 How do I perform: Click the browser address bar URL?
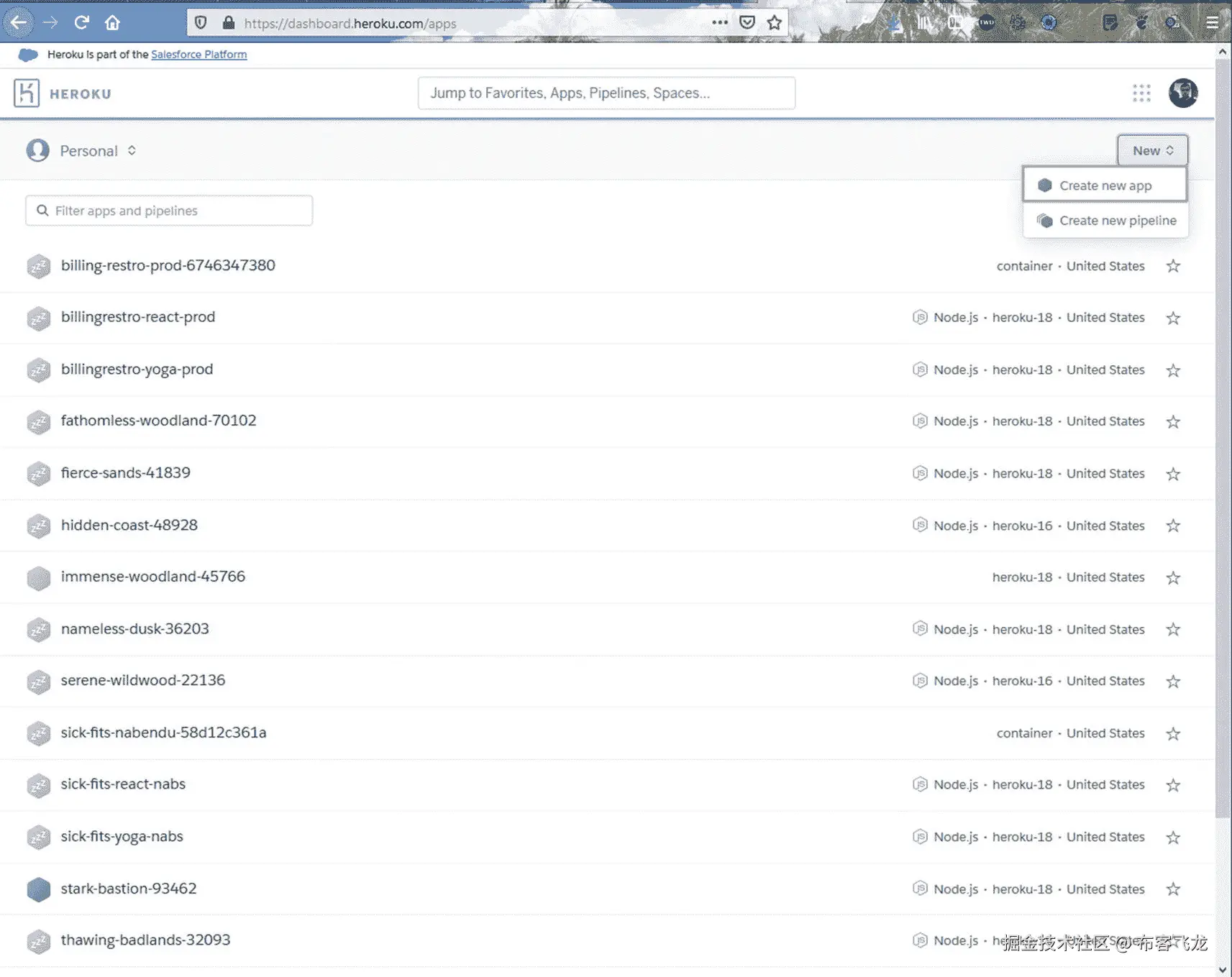350,23
